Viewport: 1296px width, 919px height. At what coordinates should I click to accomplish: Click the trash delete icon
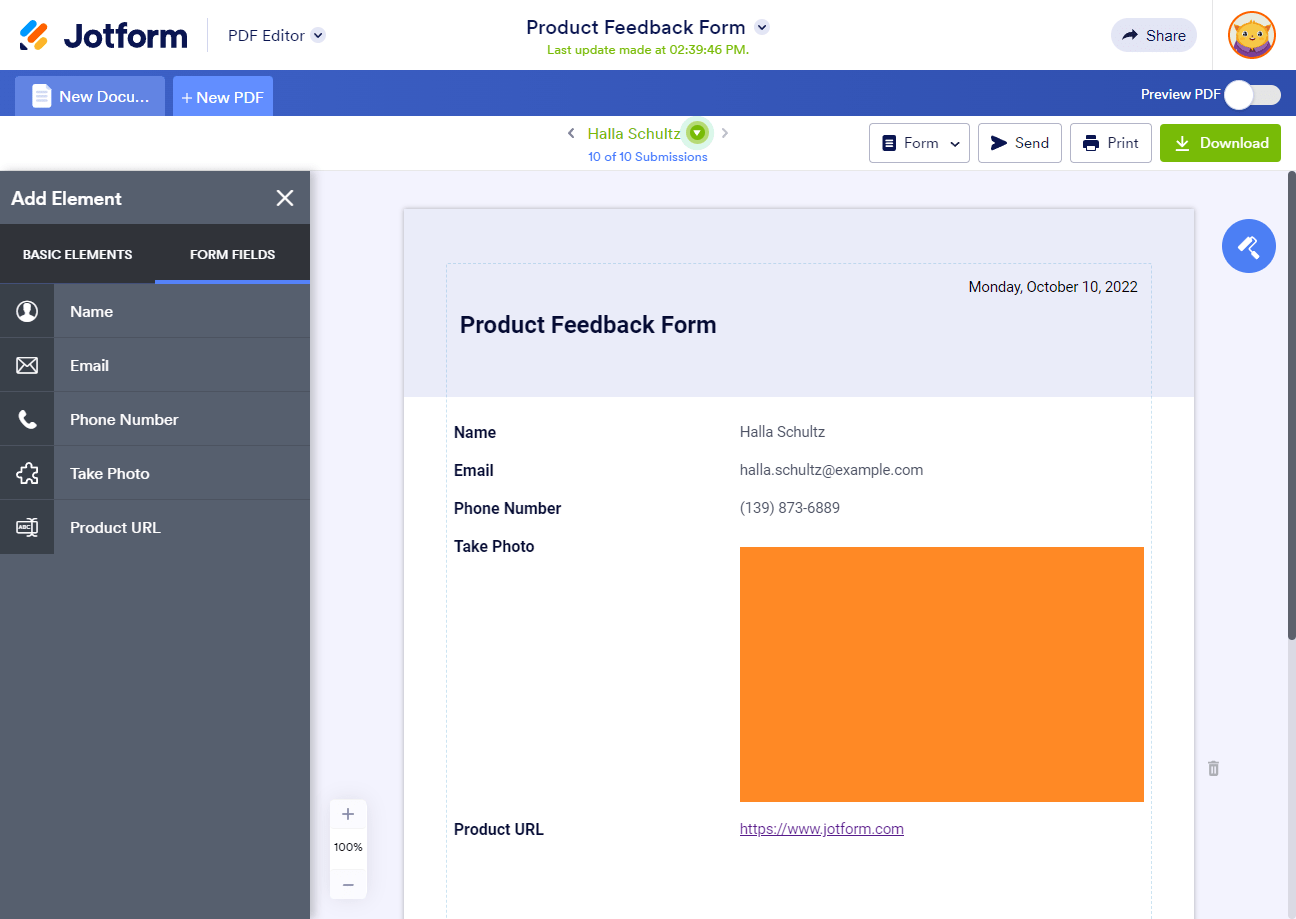1213,768
